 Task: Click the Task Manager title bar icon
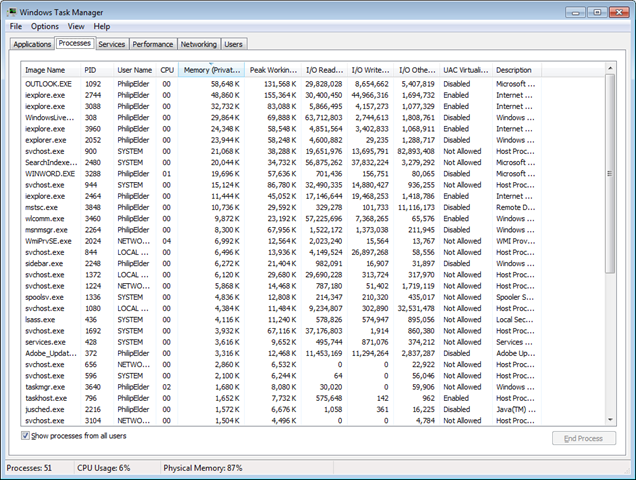pyautogui.click(x=11, y=12)
